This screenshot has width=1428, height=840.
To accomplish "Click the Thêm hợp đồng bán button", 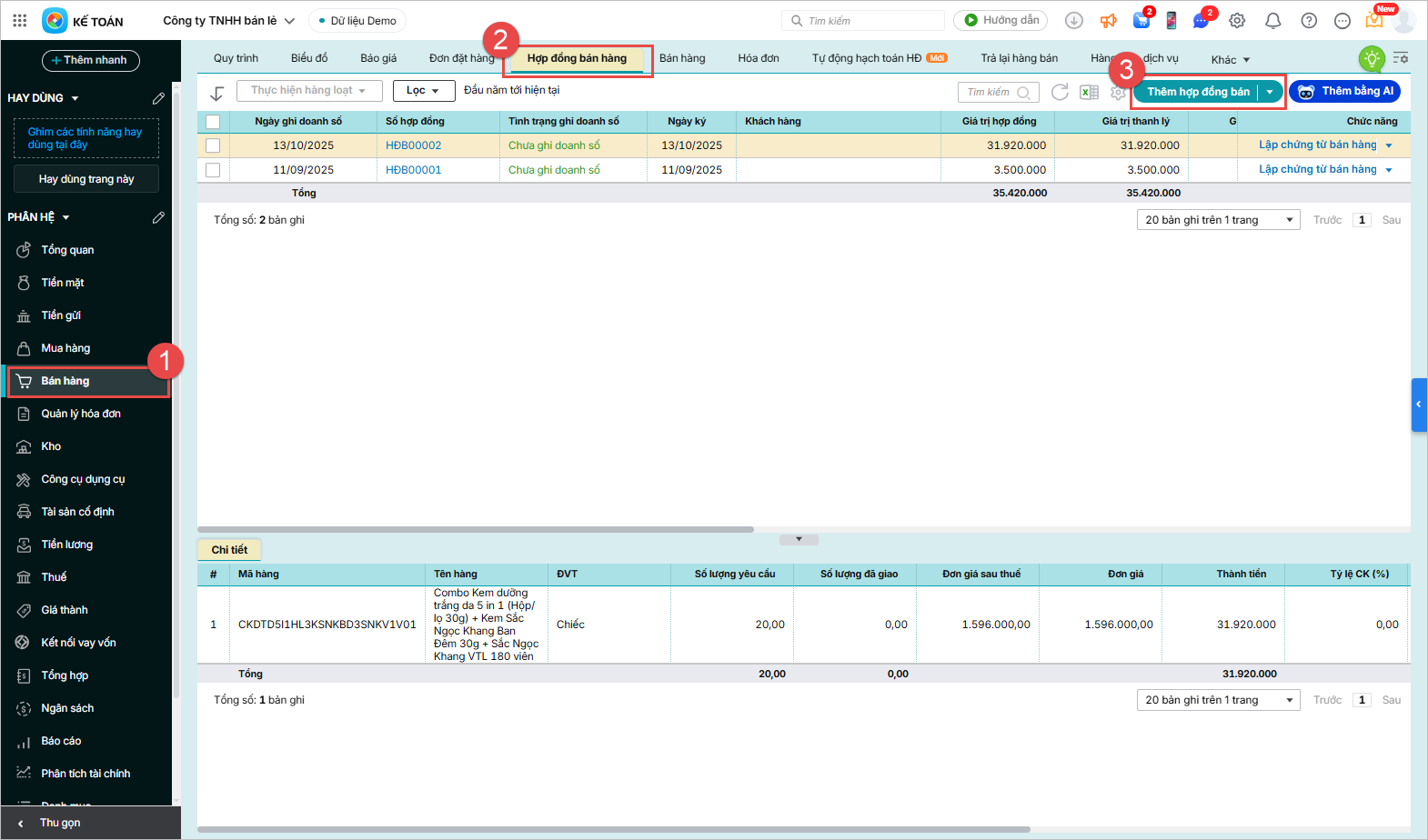I will click(1198, 92).
